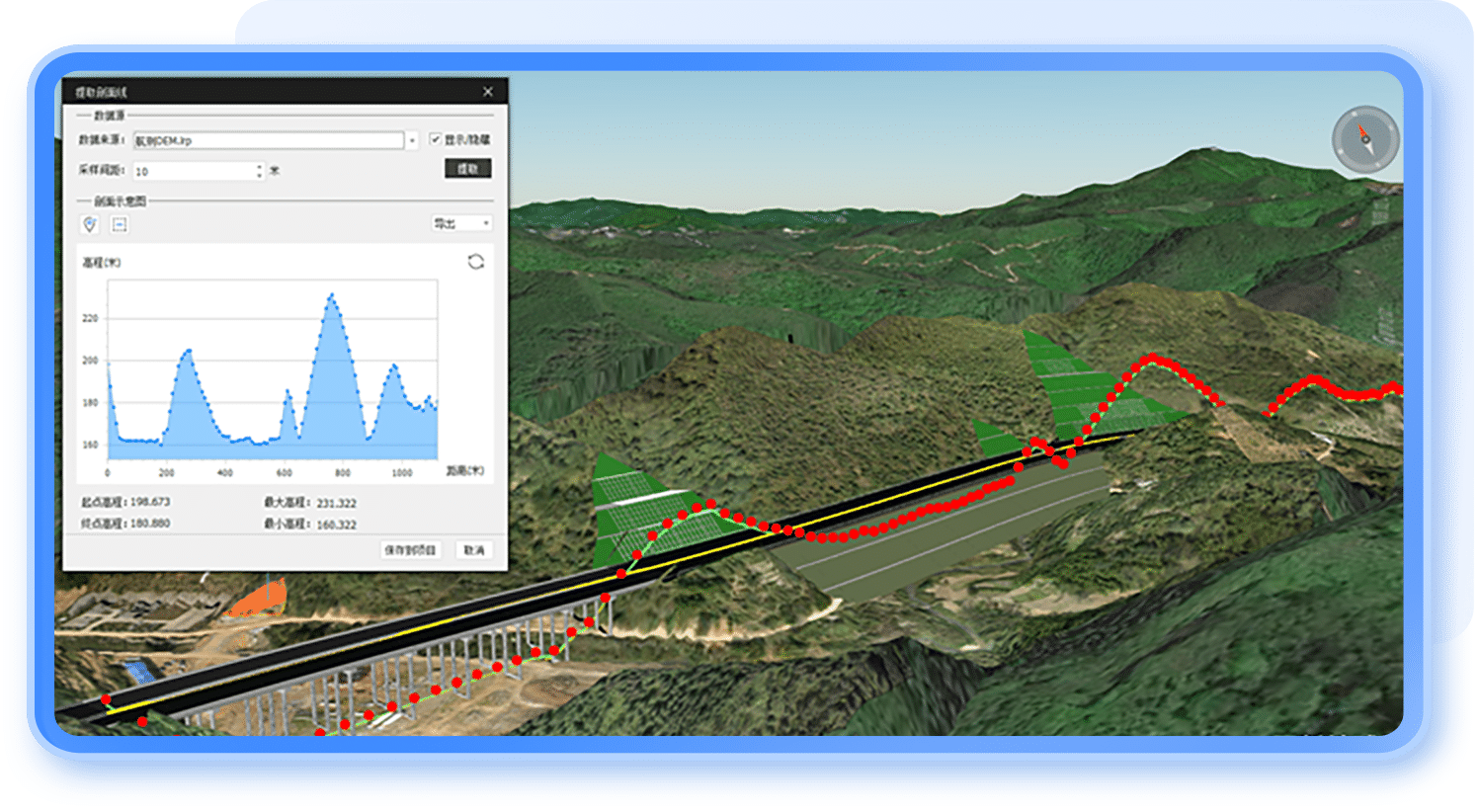Click the dashed box selection icon
This screenshot has width=1480, height=812.
pyautogui.click(x=120, y=225)
